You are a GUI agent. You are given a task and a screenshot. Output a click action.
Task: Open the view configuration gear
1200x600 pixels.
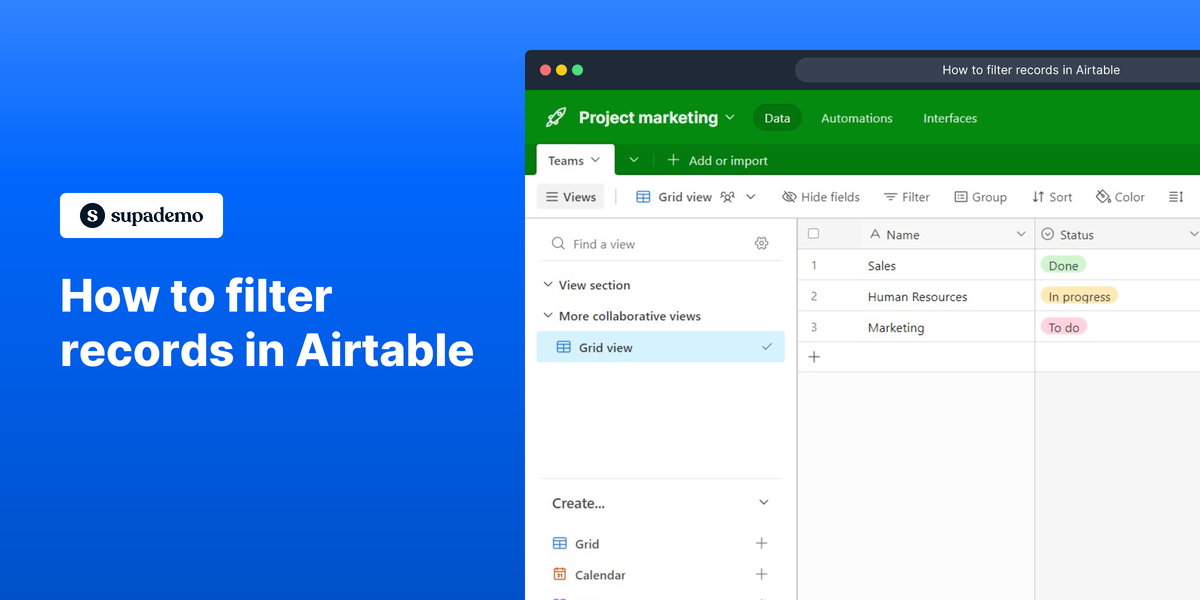761,243
